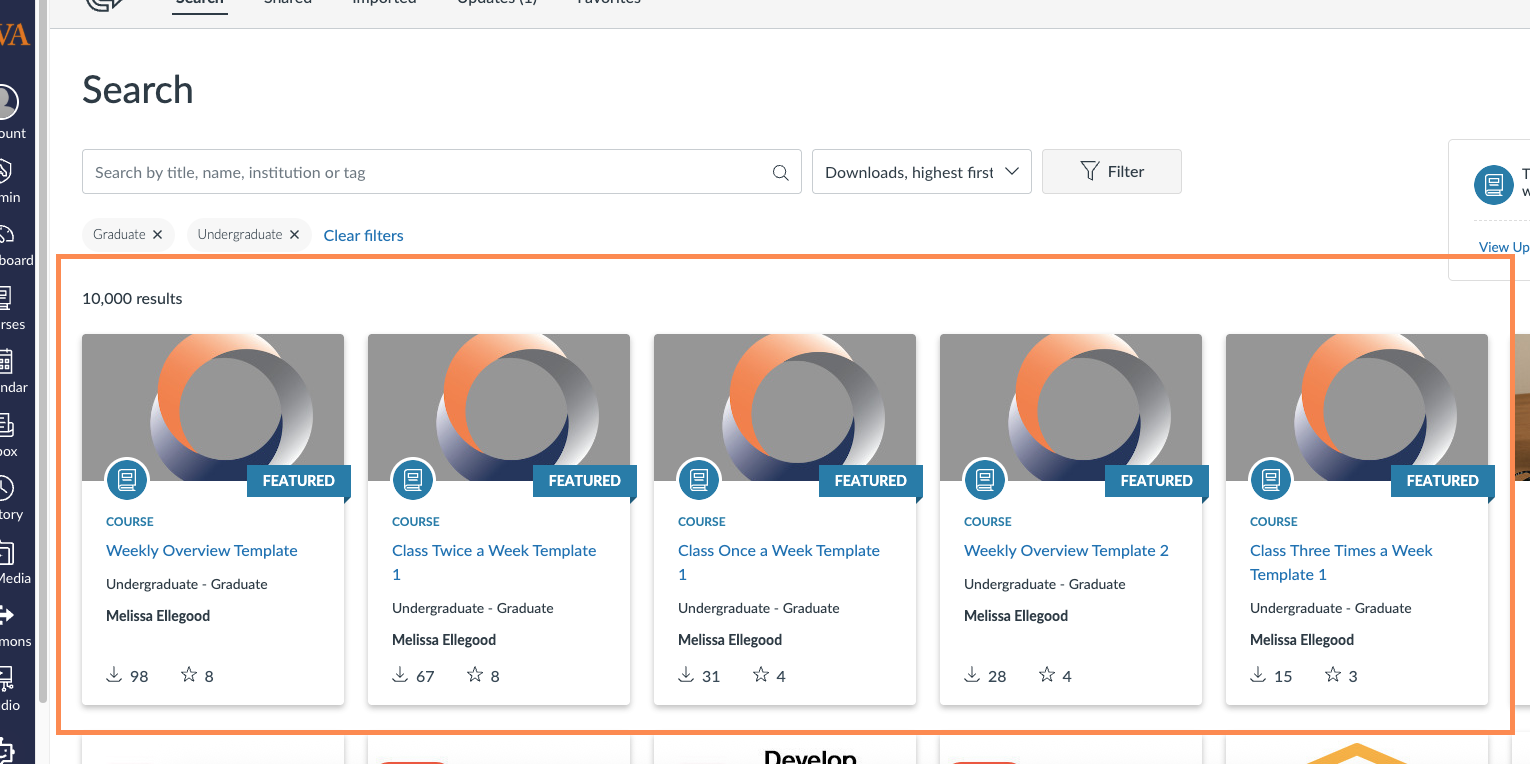
Task: Click the Commons logo at top
Action: click(x=105, y=4)
